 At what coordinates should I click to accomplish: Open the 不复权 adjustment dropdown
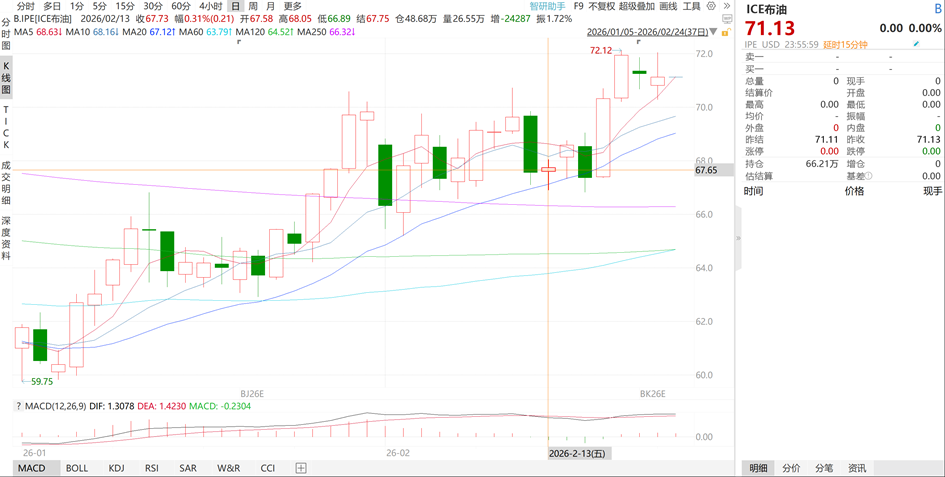coord(601,6)
